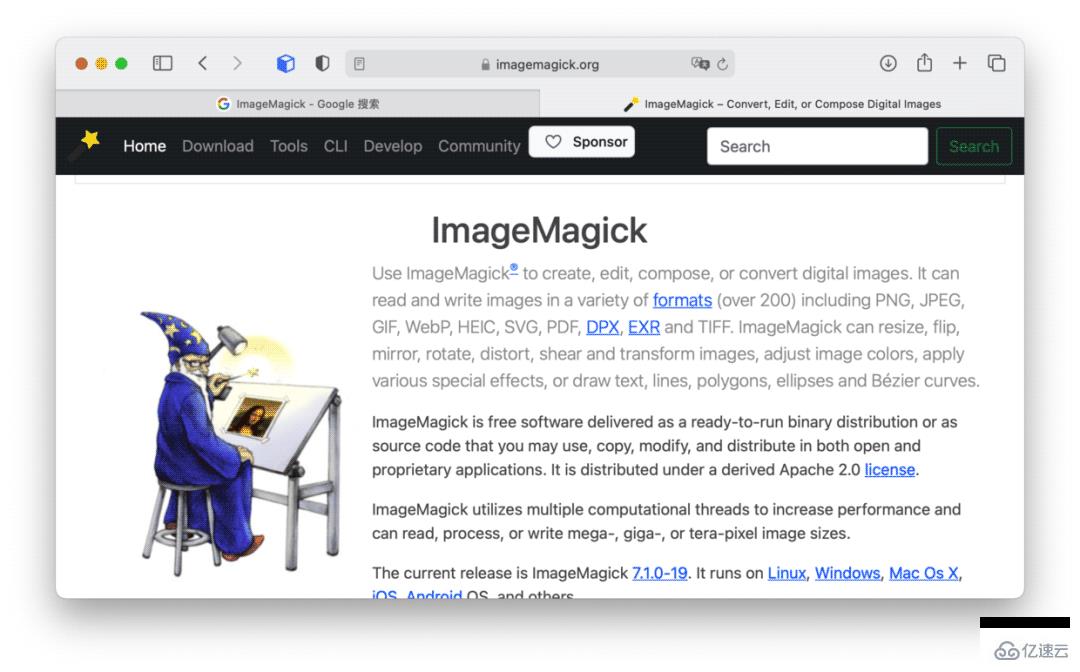Open the 7.1.0-19 release link
This screenshot has height=672, width=1080.
[x=660, y=573]
